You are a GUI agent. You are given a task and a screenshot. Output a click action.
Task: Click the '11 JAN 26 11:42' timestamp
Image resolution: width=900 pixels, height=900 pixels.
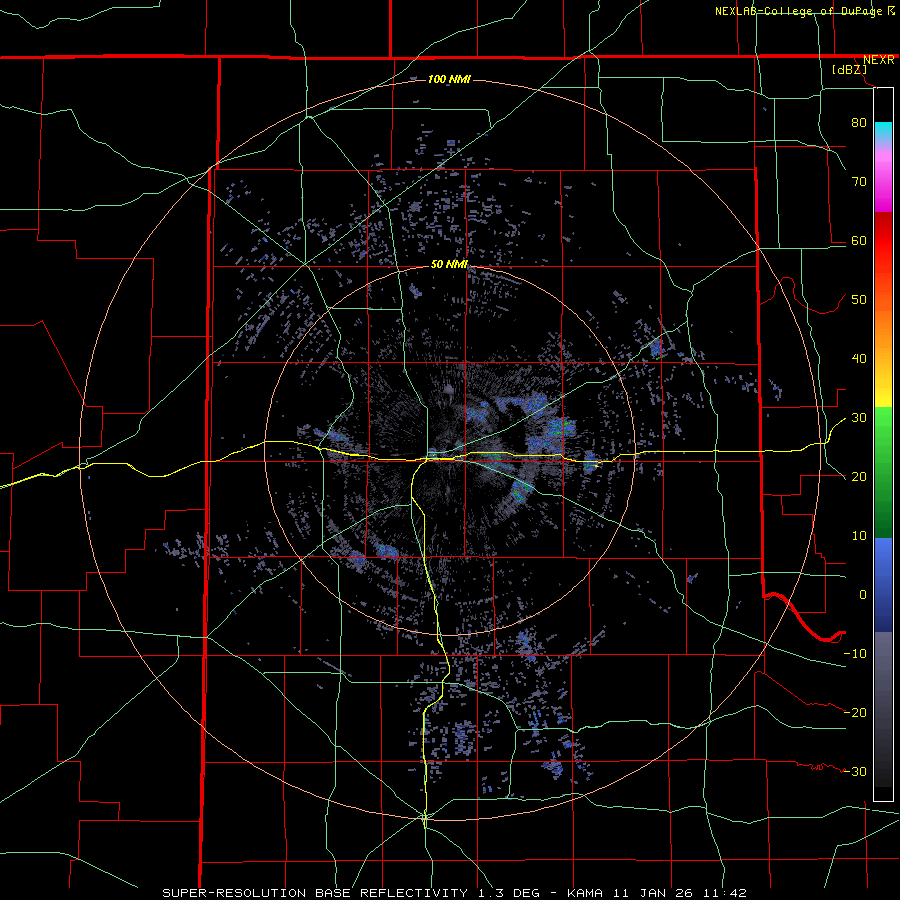coord(680,893)
